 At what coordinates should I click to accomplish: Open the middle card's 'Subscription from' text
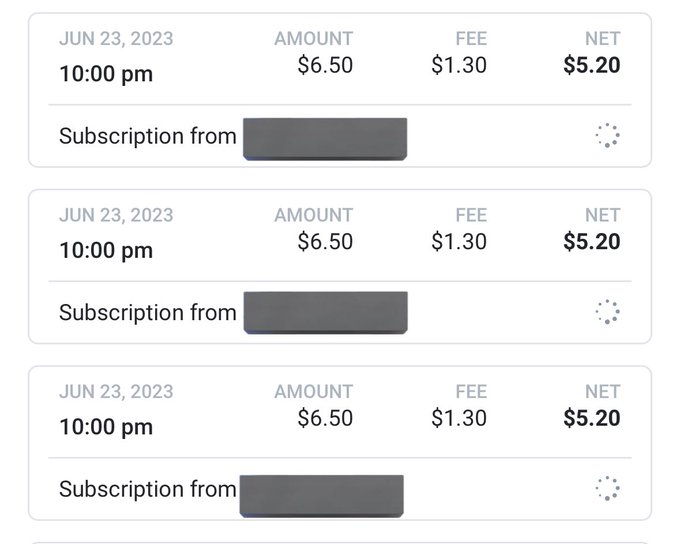click(x=147, y=313)
